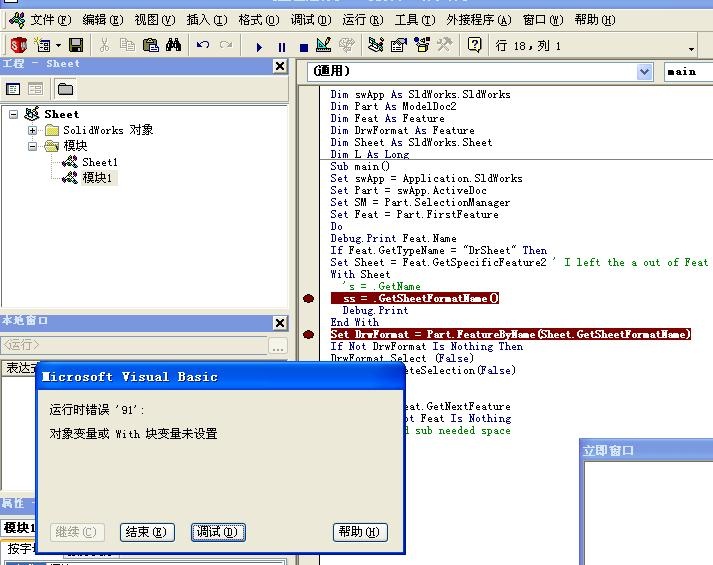The width and height of the screenshot is (713, 565).
Task: Open the 窗口(W) menu
Action: 543,20
